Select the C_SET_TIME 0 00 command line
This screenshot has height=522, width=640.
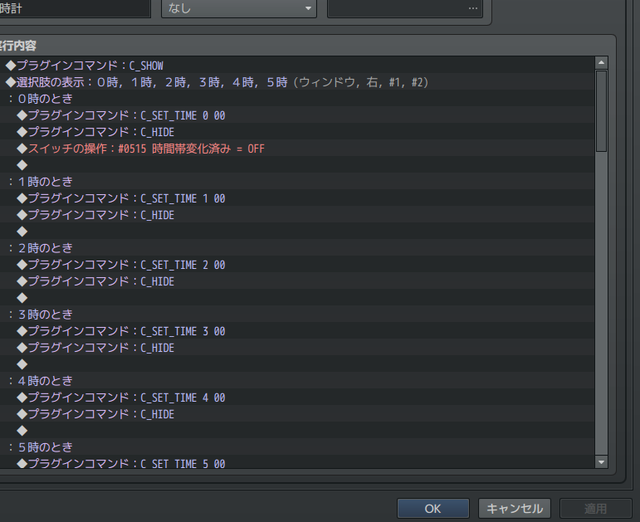point(297,115)
